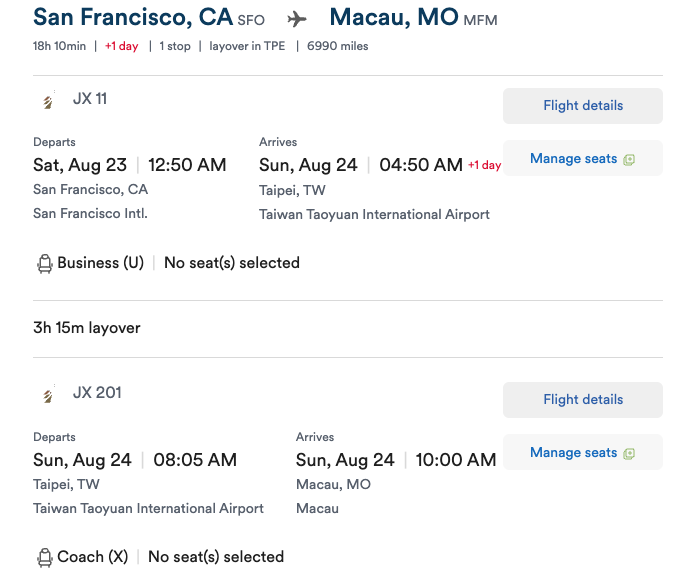Click the Macau, MO destination heading
The height and width of the screenshot is (584, 683).
click(x=393, y=17)
